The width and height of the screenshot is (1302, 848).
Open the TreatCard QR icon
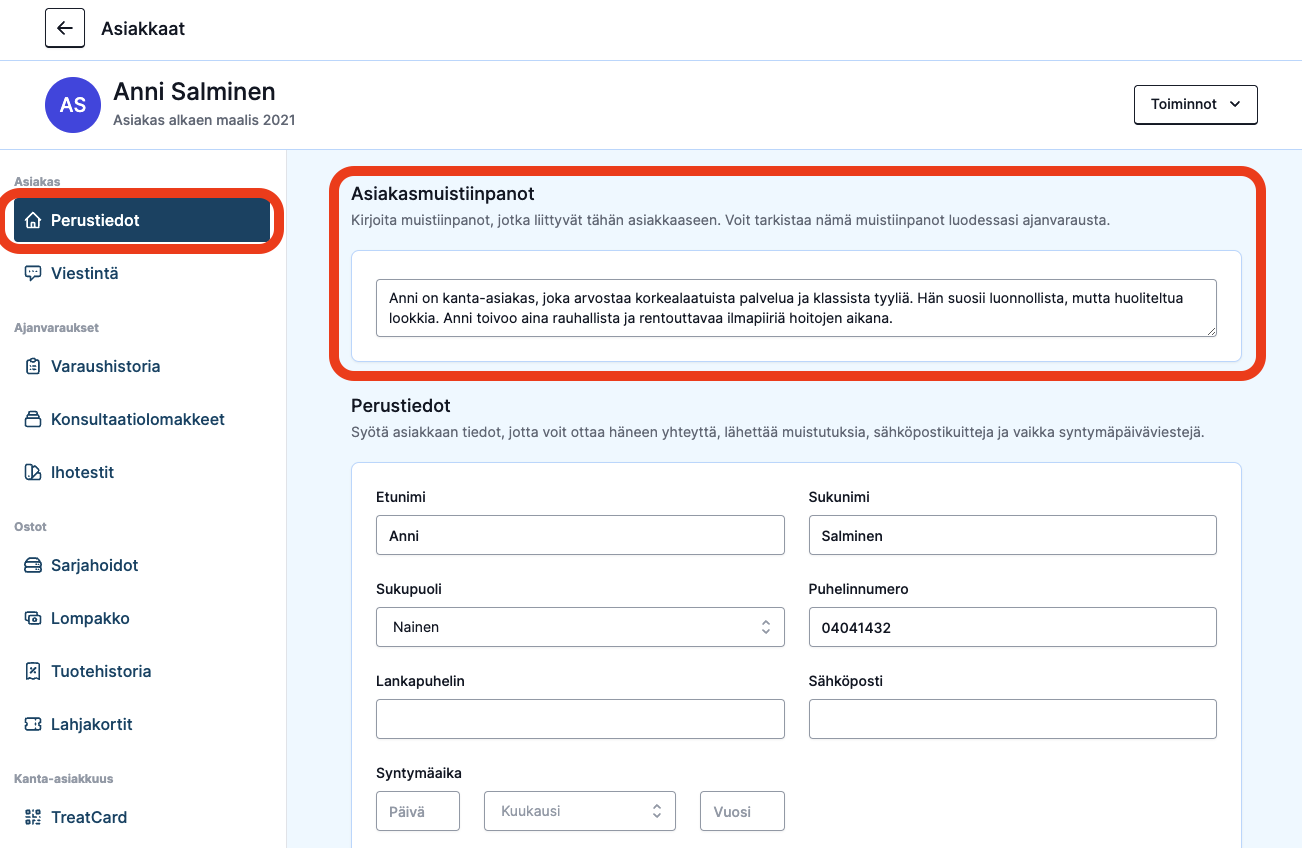coord(33,817)
